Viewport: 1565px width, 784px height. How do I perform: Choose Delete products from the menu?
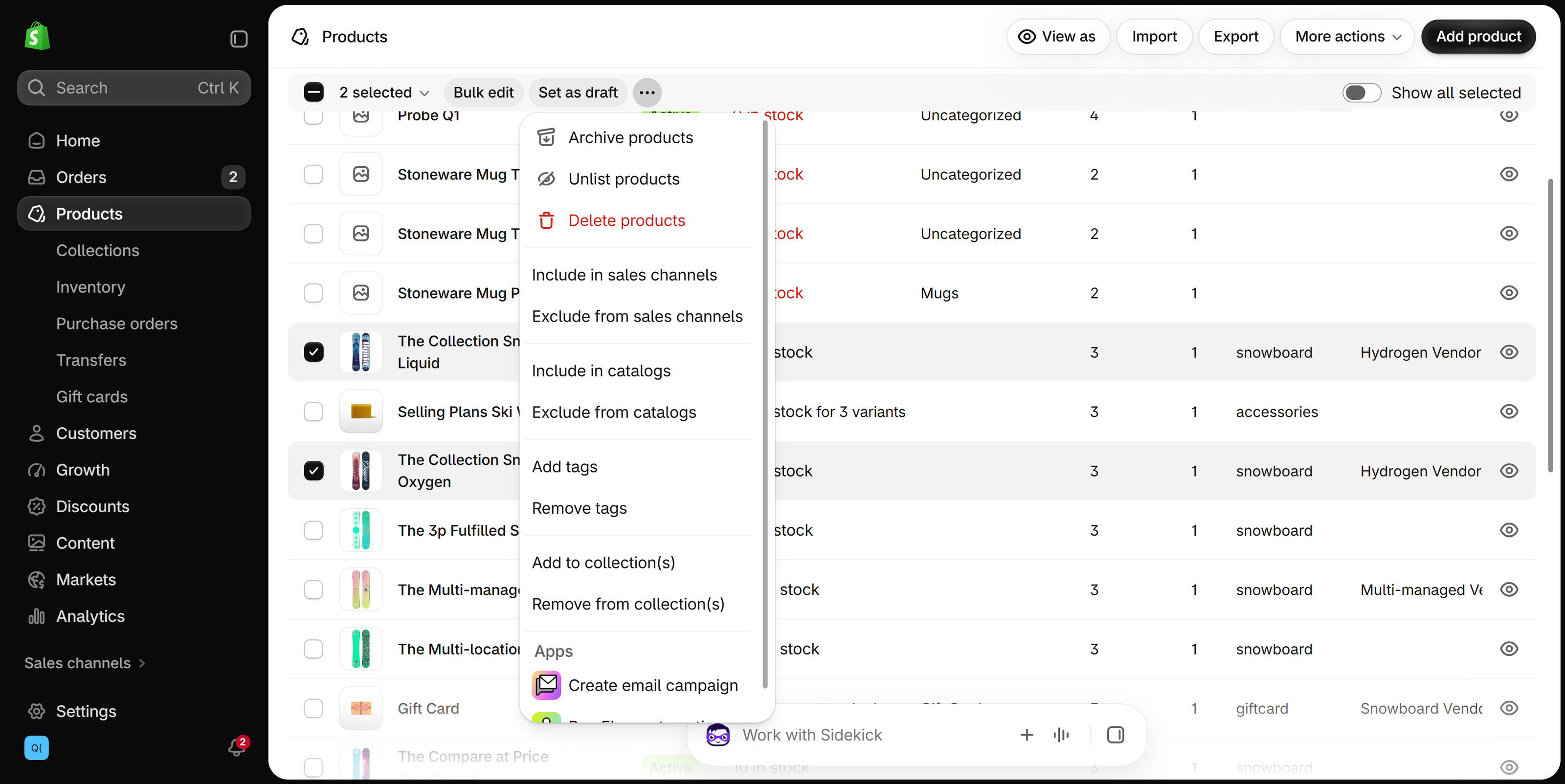[638, 220]
